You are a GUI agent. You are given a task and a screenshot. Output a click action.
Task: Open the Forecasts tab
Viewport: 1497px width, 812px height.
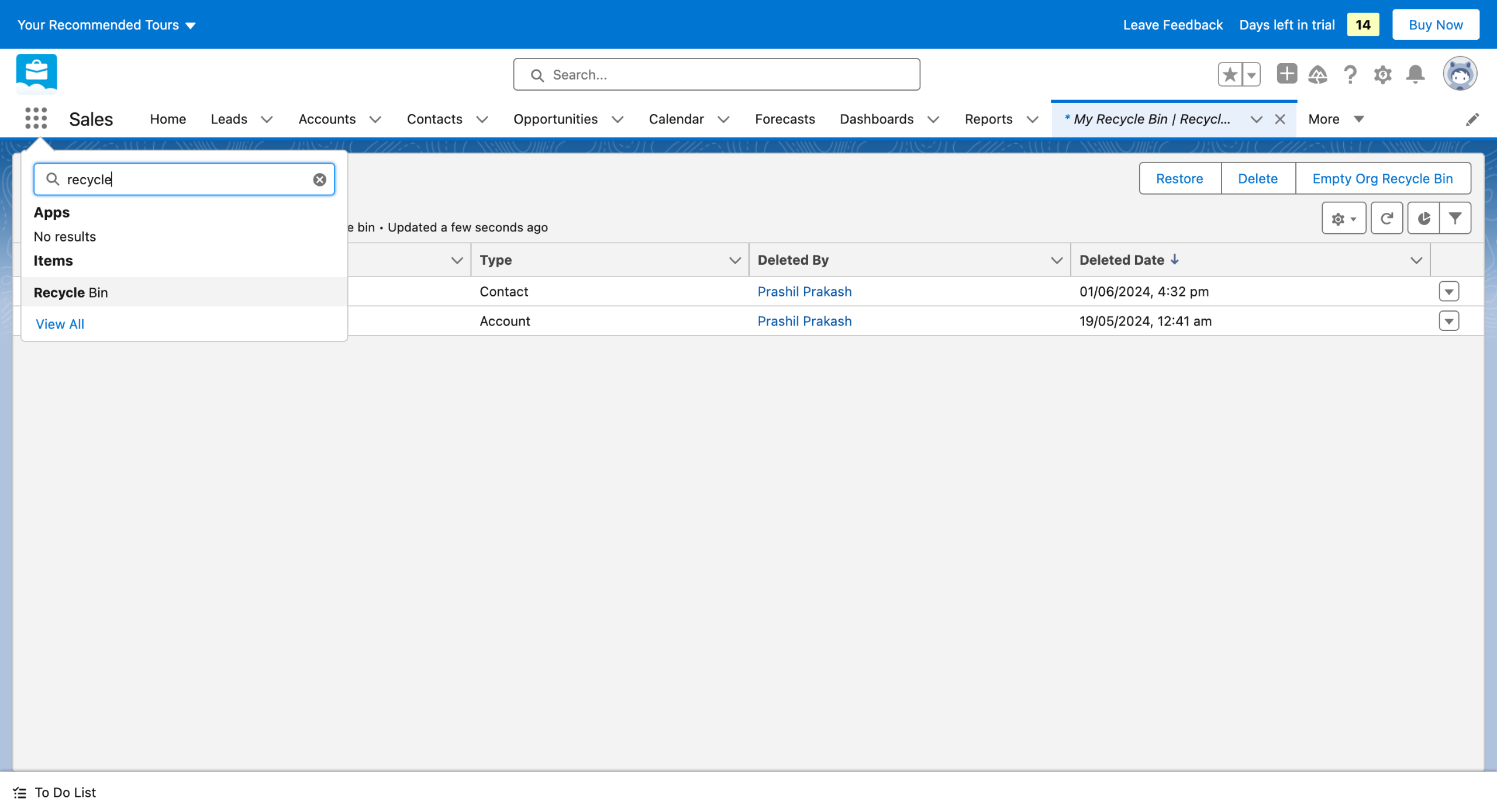click(x=785, y=119)
